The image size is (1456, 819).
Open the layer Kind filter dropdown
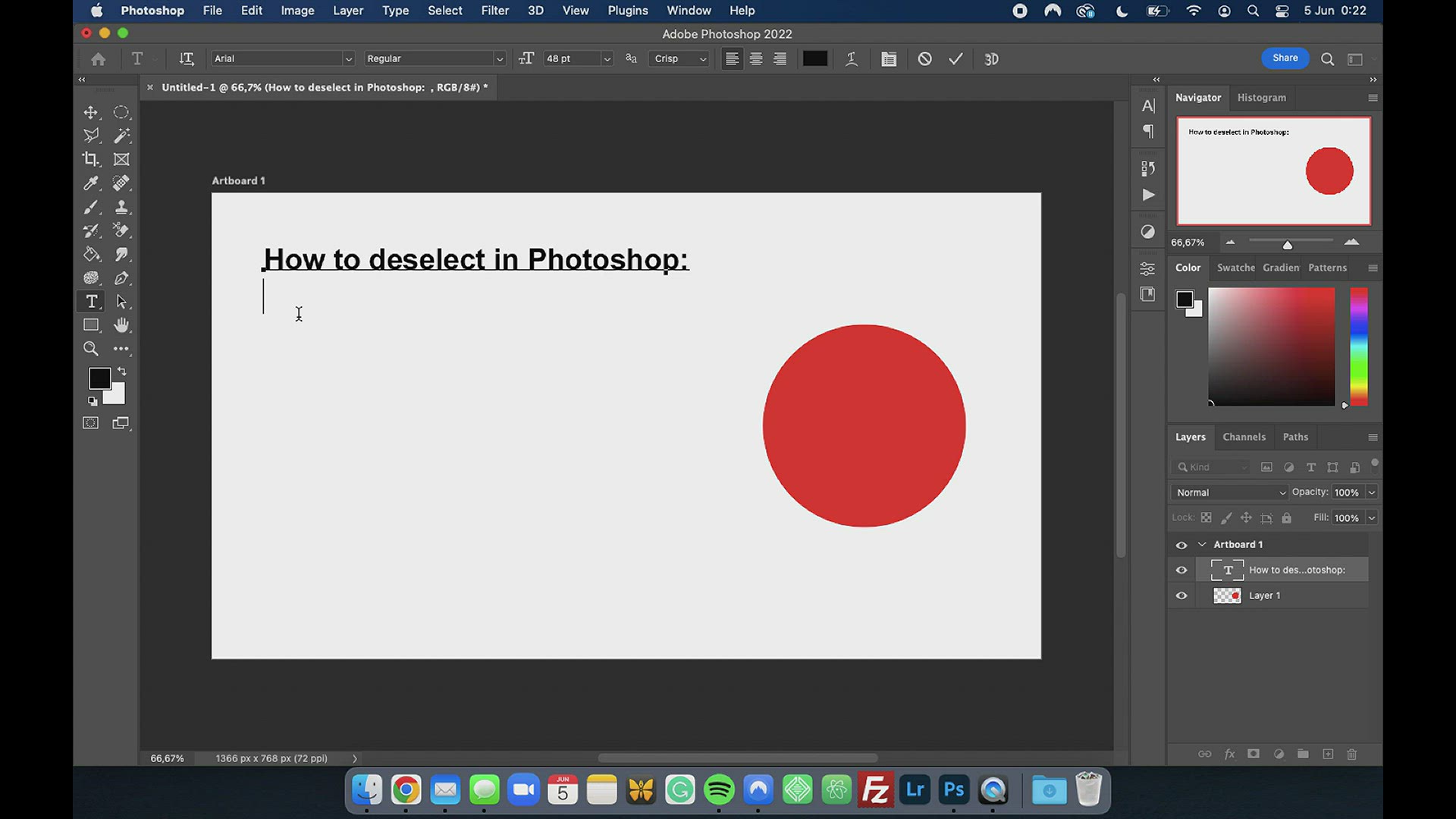pos(1210,467)
